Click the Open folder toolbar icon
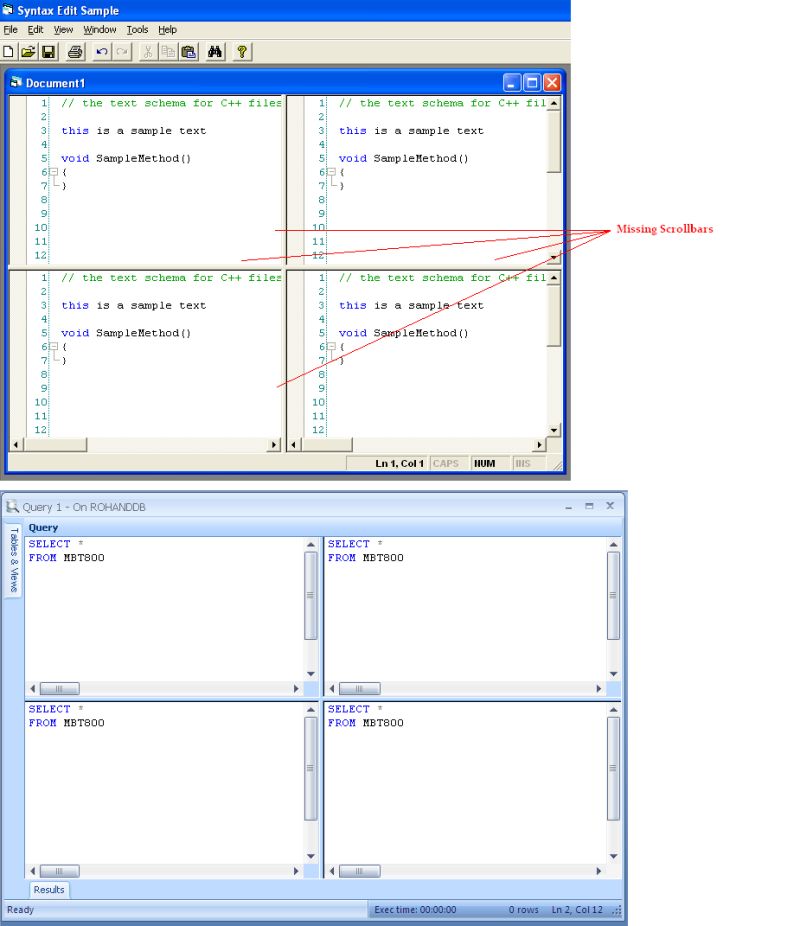800x926 pixels. tap(28, 52)
